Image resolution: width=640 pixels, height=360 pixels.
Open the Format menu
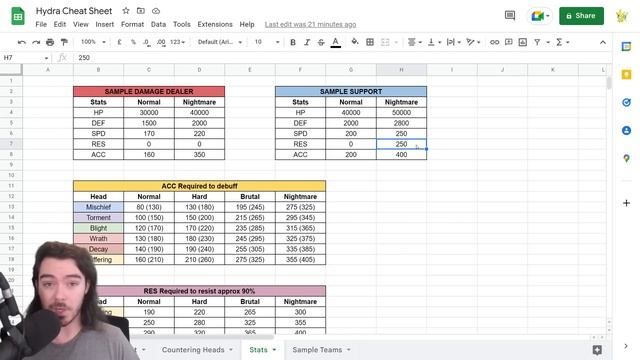pos(132,24)
